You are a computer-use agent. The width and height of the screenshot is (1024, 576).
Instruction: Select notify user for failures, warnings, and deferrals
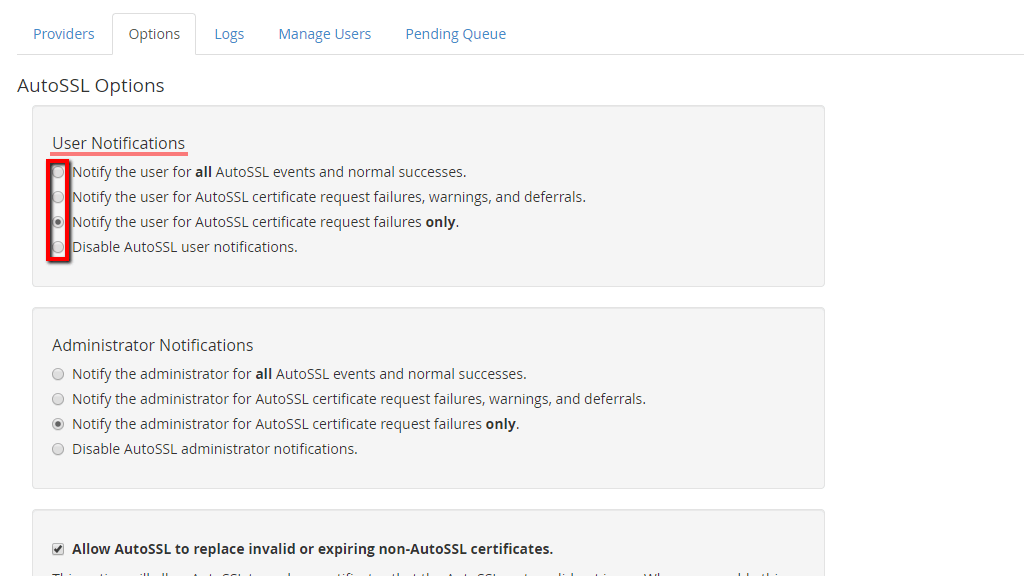[x=58, y=196]
